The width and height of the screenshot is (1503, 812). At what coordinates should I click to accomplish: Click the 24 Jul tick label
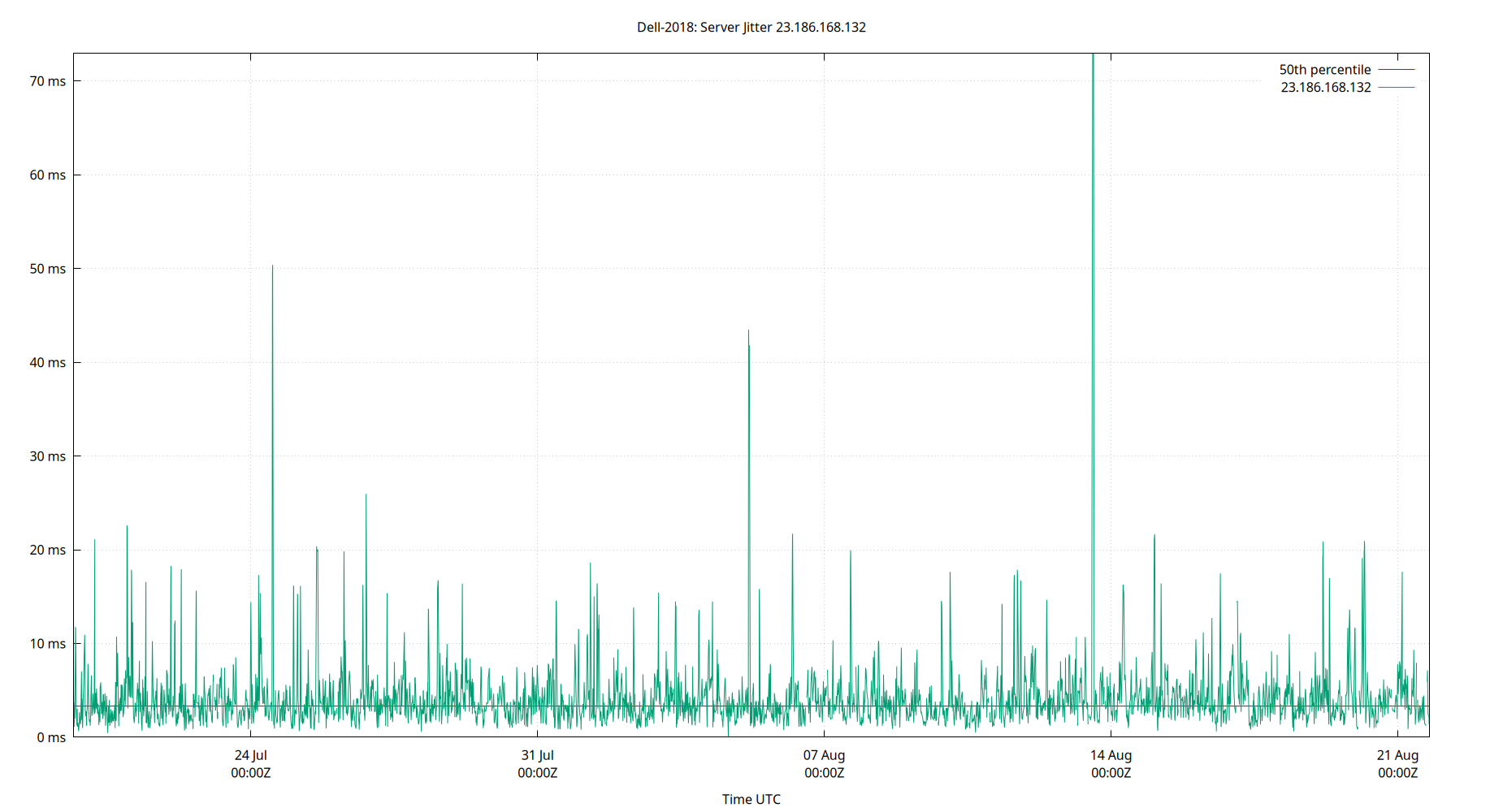click(x=251, y=755)
